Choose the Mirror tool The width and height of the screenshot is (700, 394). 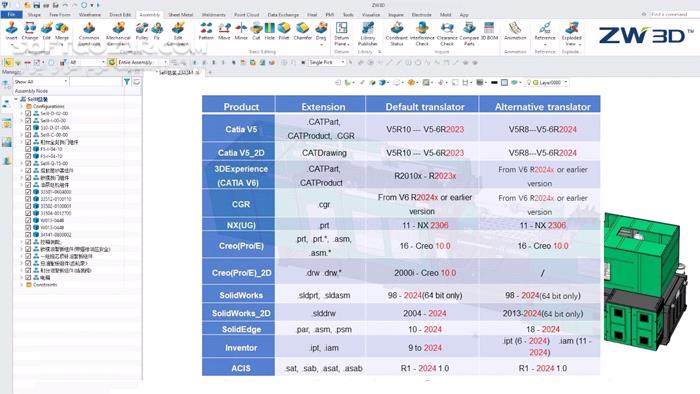point(241,31)
